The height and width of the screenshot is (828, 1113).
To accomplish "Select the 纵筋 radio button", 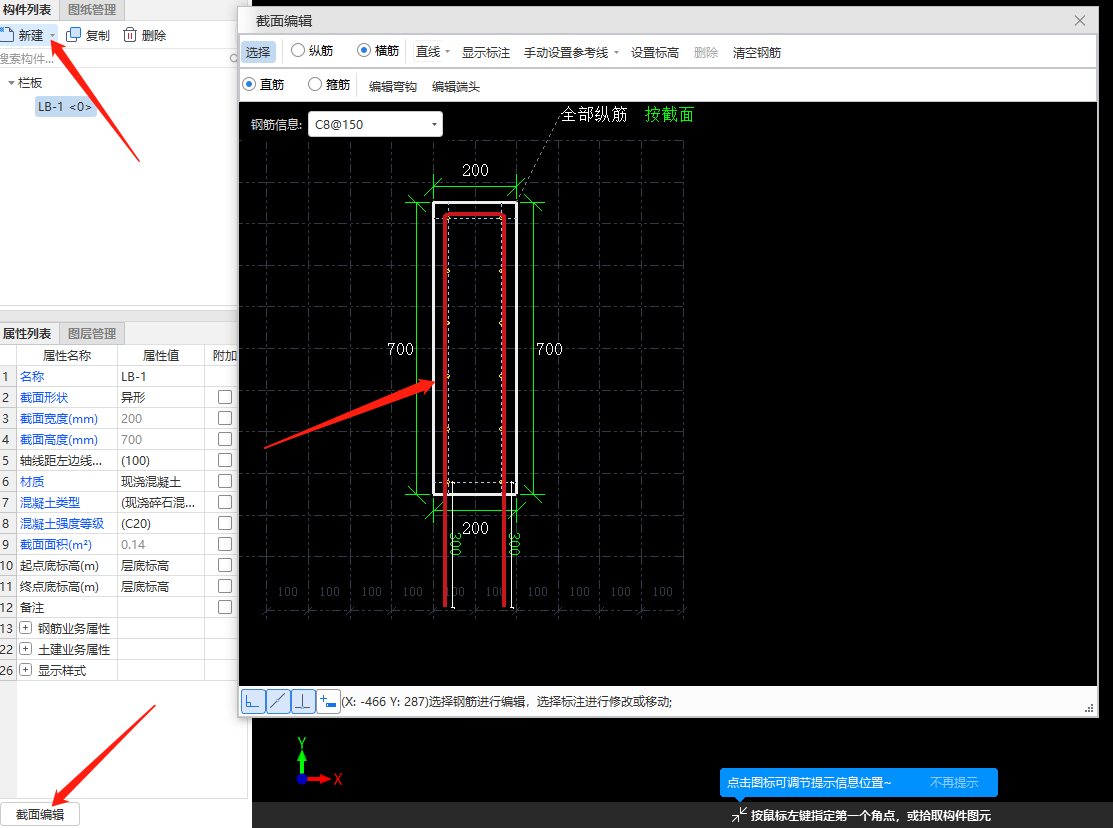I will [x=298, y=51].
